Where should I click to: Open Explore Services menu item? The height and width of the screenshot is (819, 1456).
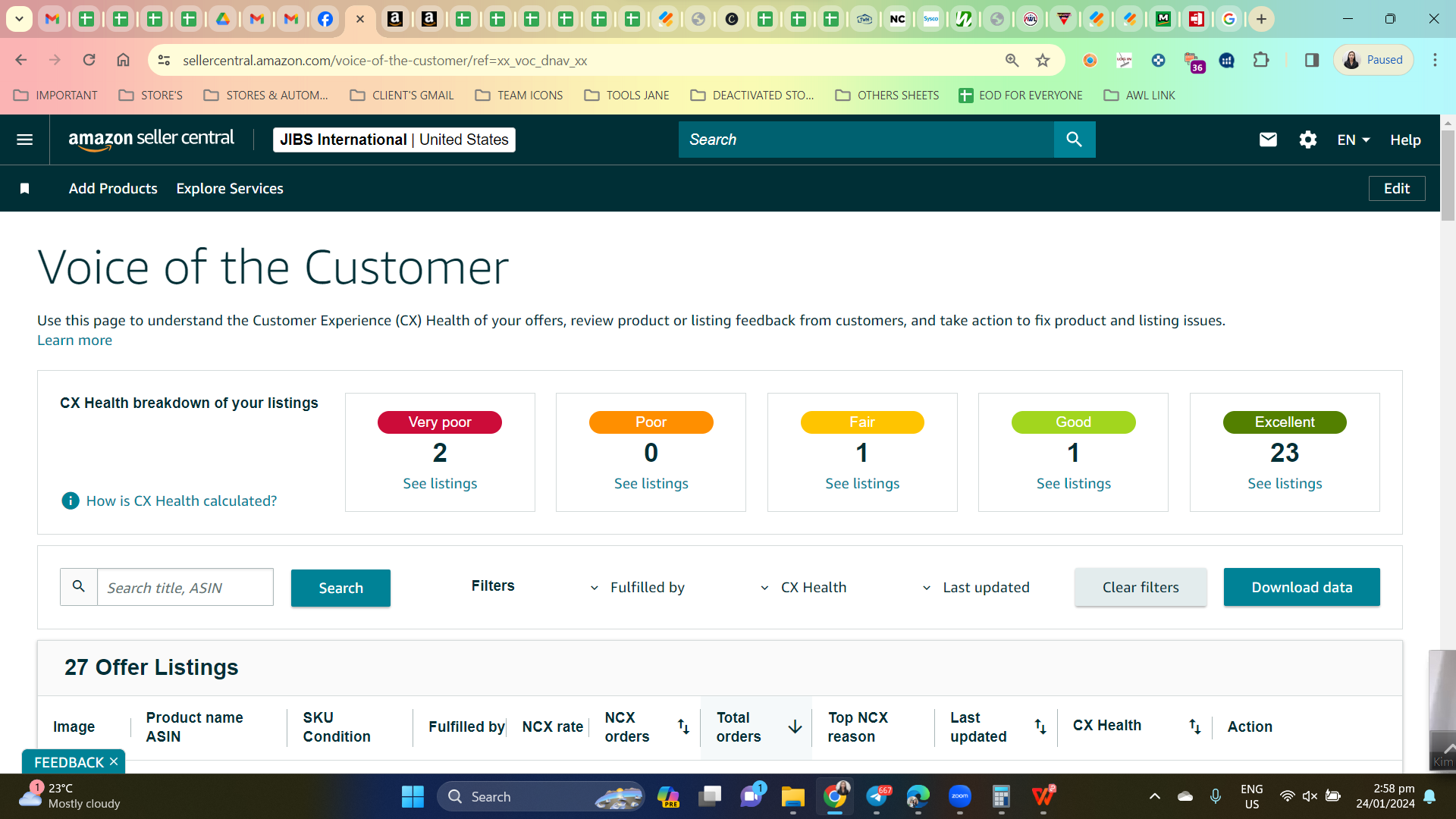[230, 189]
